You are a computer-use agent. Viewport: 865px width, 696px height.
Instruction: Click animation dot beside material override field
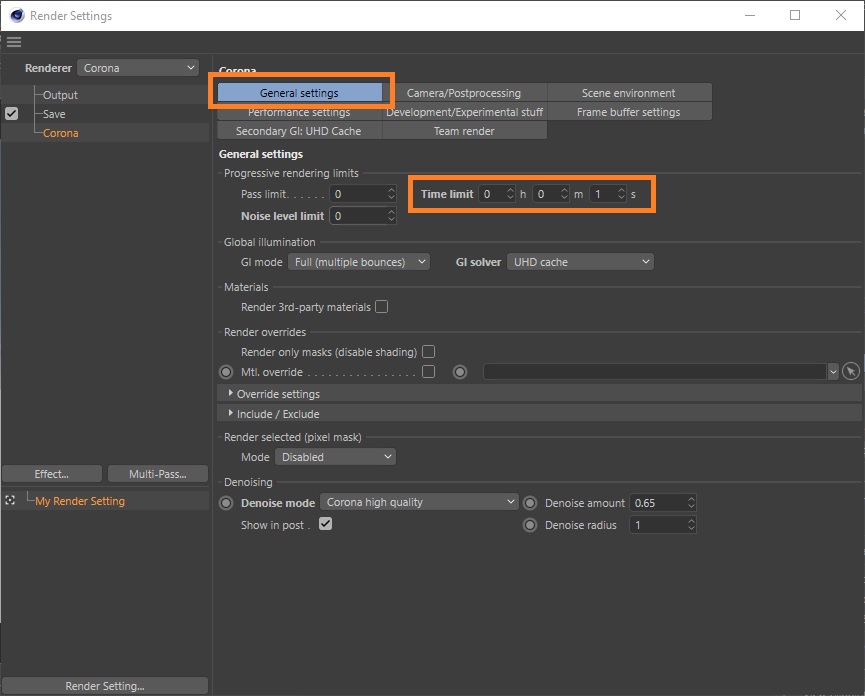click(460, 372)
